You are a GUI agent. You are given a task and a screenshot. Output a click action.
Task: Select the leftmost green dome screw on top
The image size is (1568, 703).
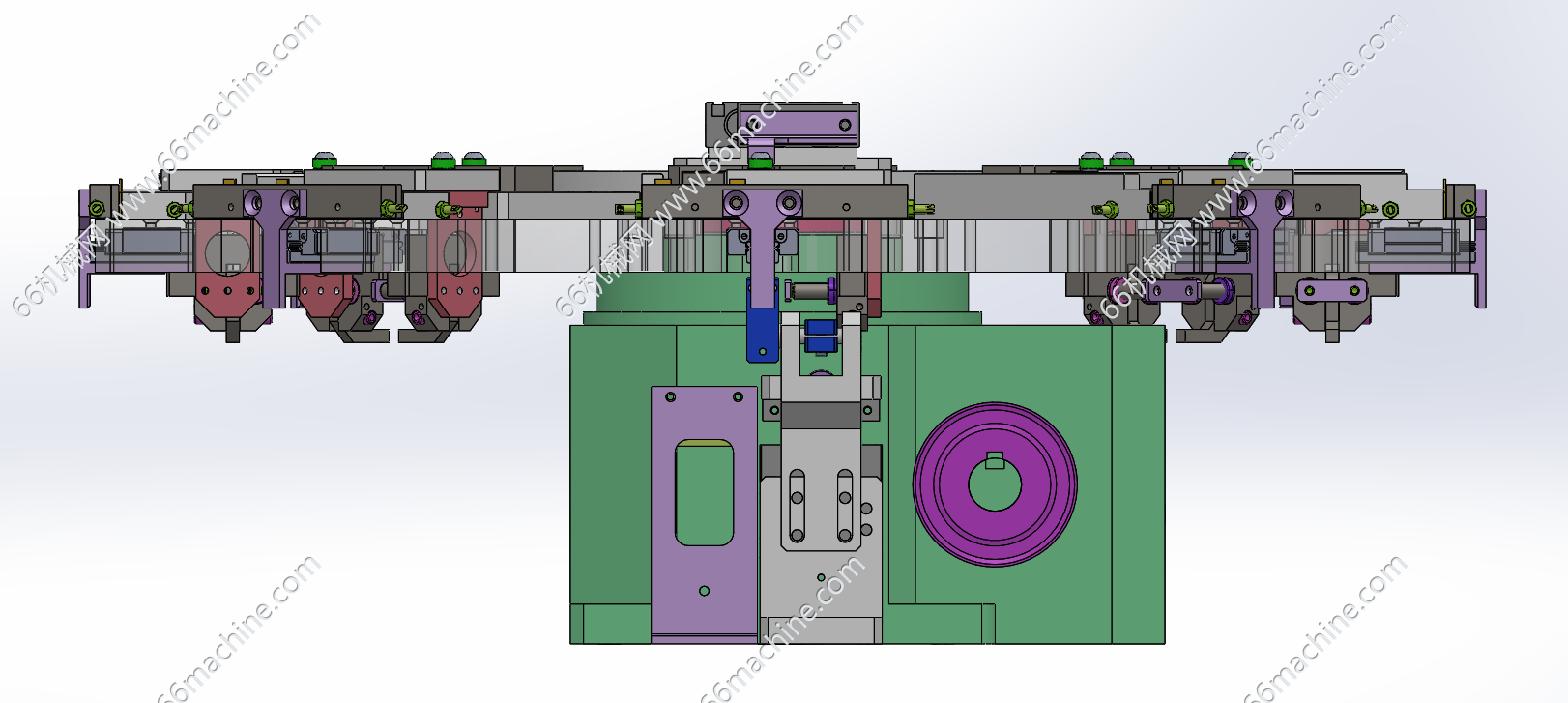(x=325, y=160)
